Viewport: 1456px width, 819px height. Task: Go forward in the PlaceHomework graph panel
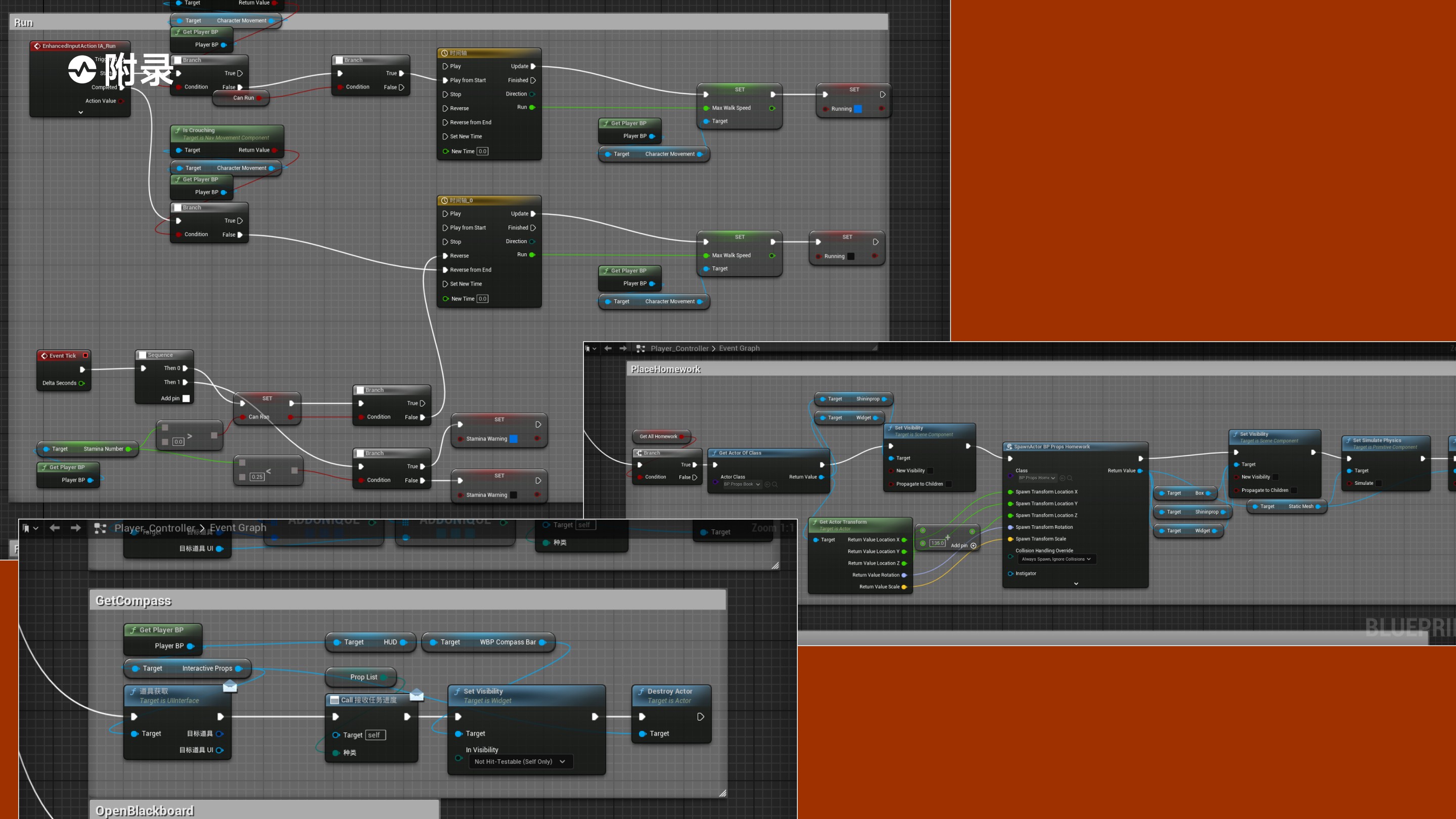(x=623, y=348)
